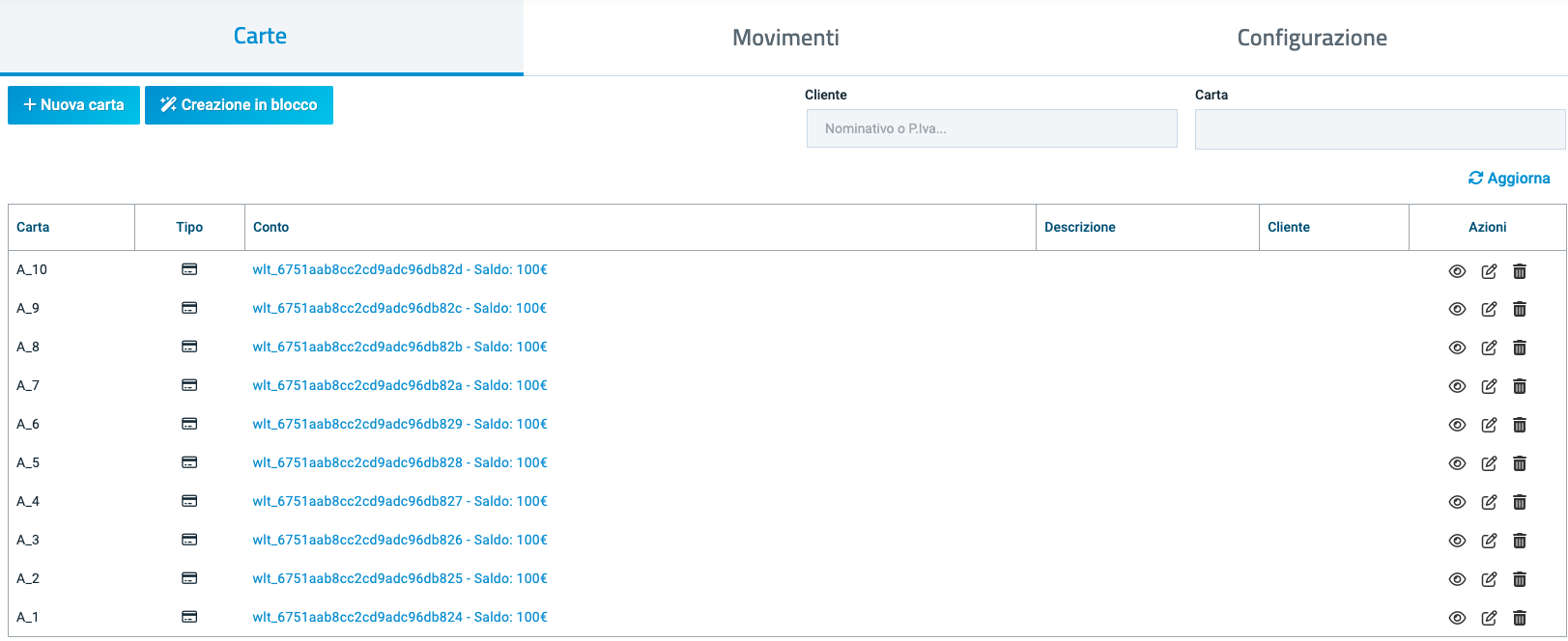Select the Carte tab
1568x641 pixels.
pos(260,37)
